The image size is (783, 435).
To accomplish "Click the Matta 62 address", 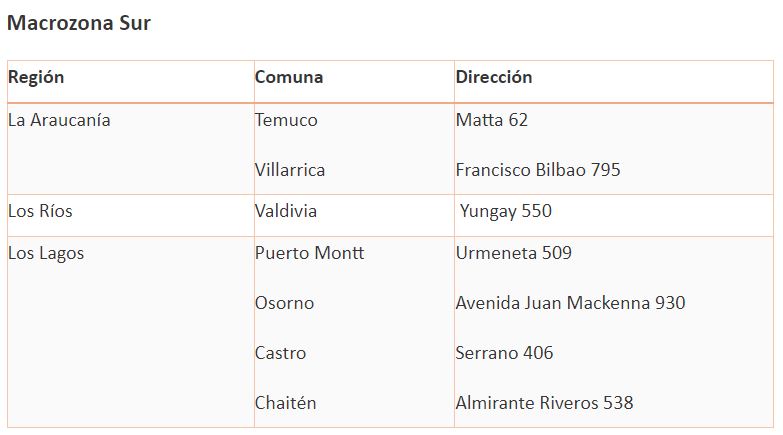I will pyautogui.click(x=492, y=120).
